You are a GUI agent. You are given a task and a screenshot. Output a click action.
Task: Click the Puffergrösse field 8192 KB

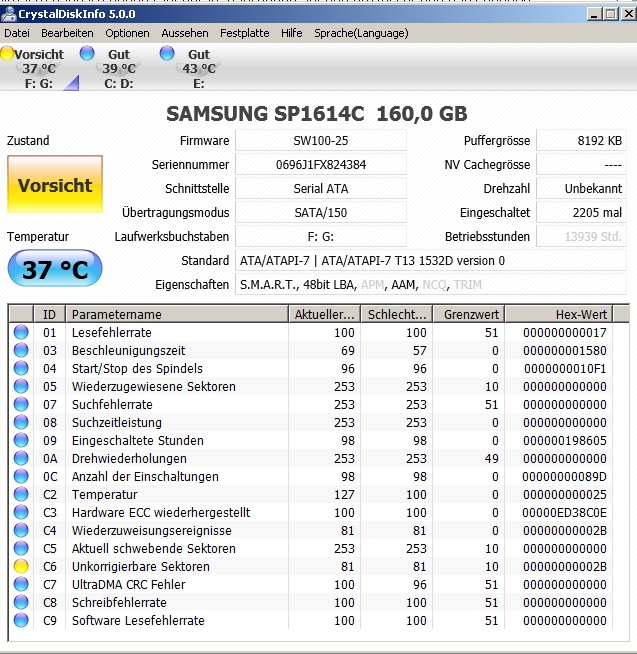(582, 141)
